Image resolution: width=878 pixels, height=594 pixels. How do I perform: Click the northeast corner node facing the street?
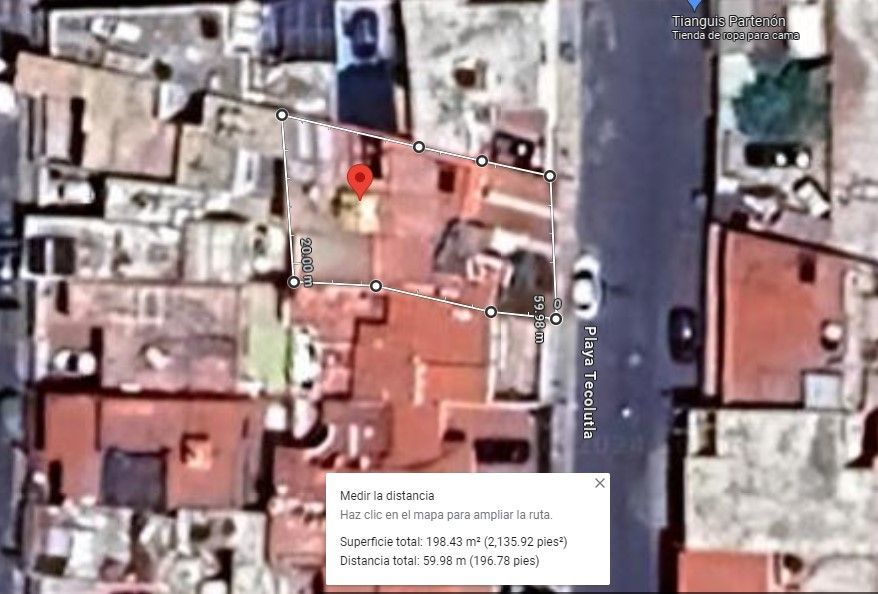550,176
